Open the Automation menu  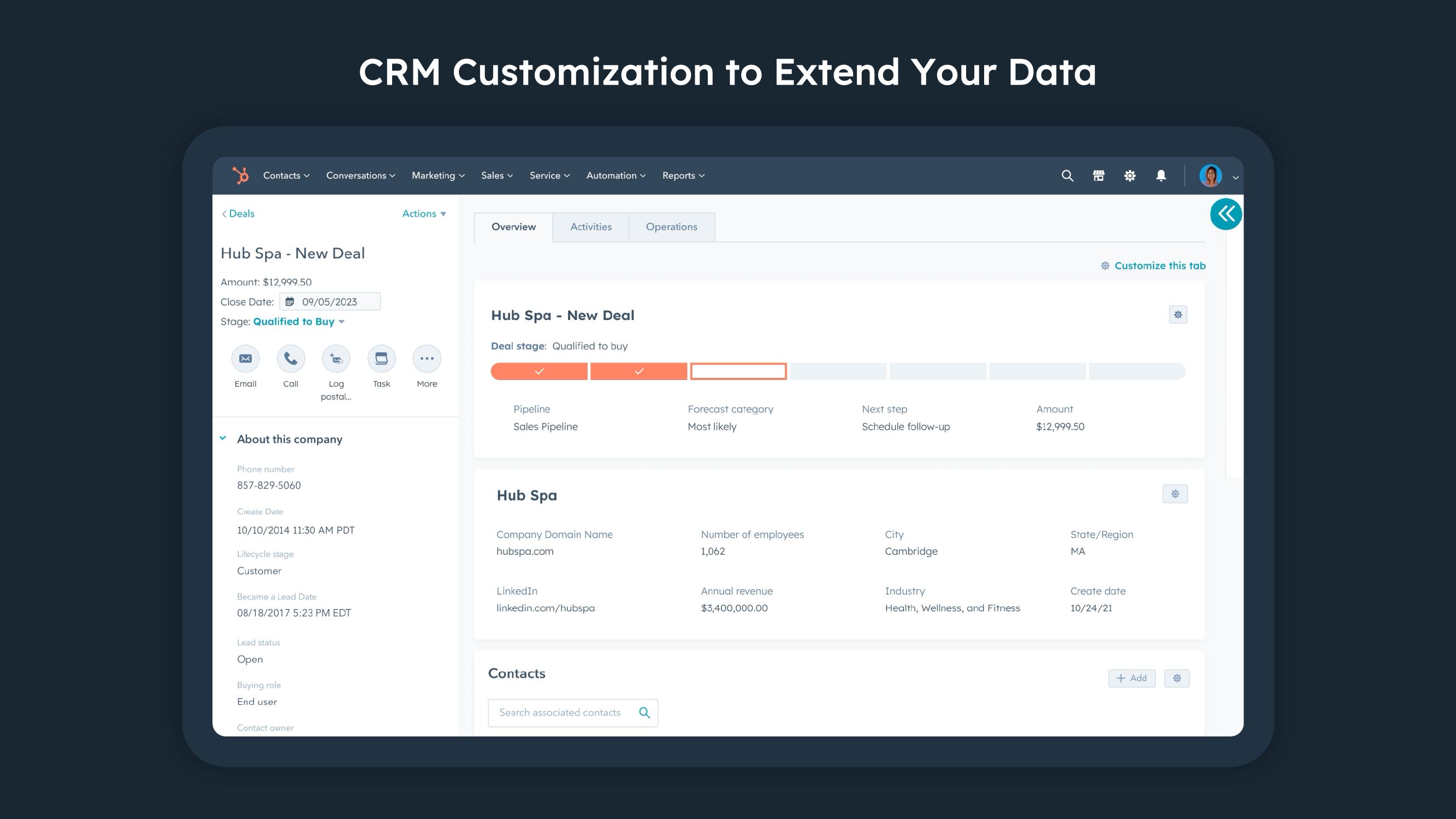pyautogui.click(x=615, y=176)
